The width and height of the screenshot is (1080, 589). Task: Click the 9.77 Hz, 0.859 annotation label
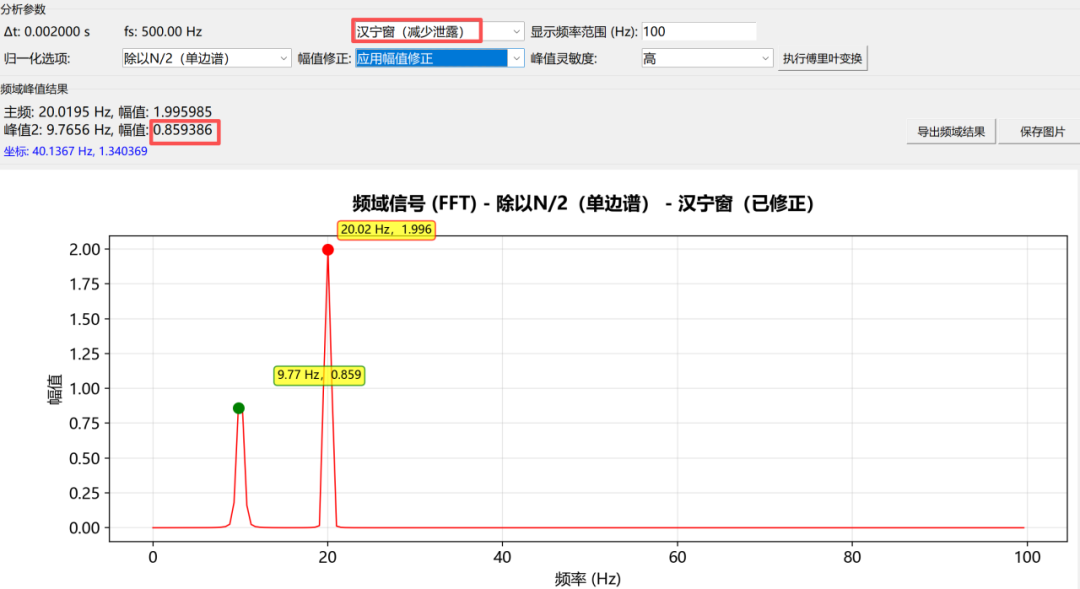(319, 375)
